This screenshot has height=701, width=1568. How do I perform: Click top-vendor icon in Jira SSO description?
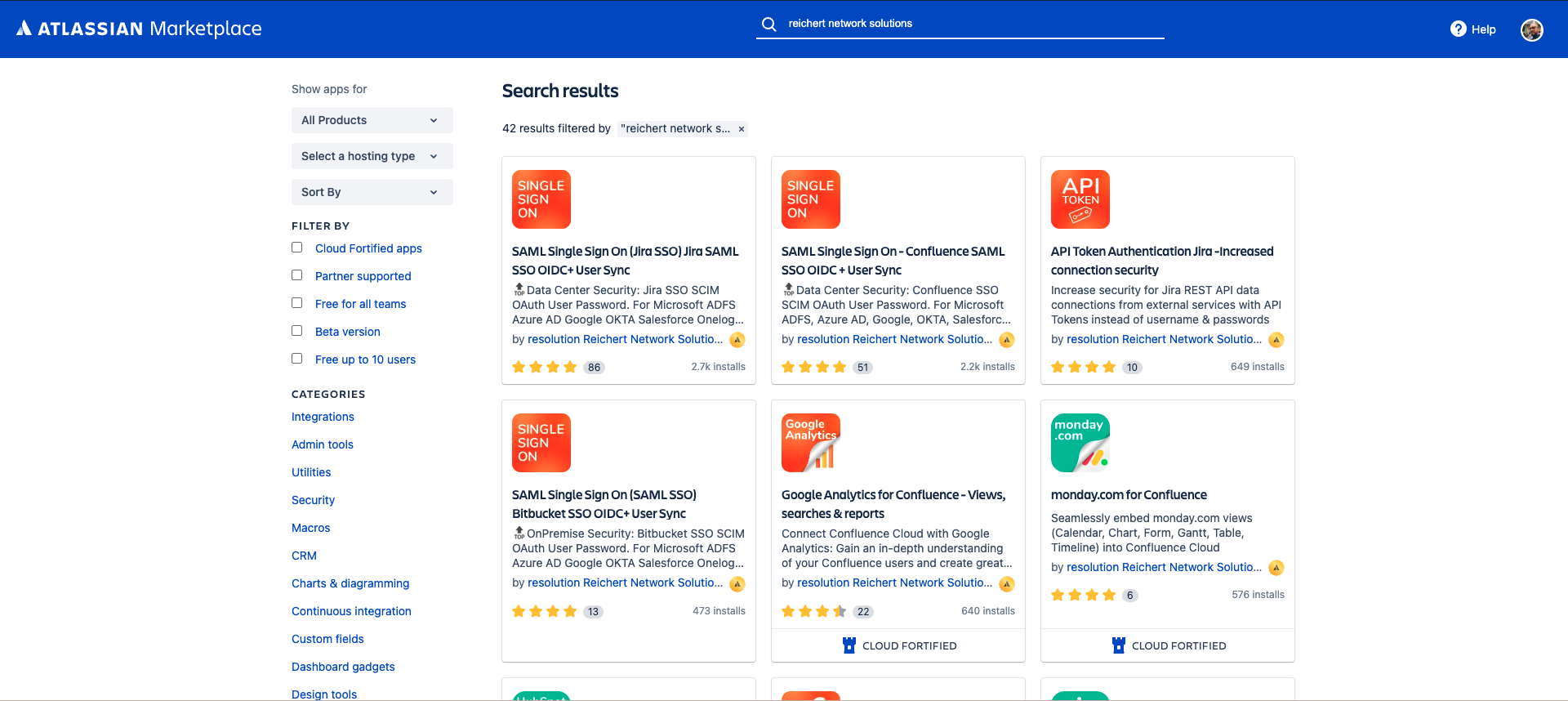pos(519,289)
